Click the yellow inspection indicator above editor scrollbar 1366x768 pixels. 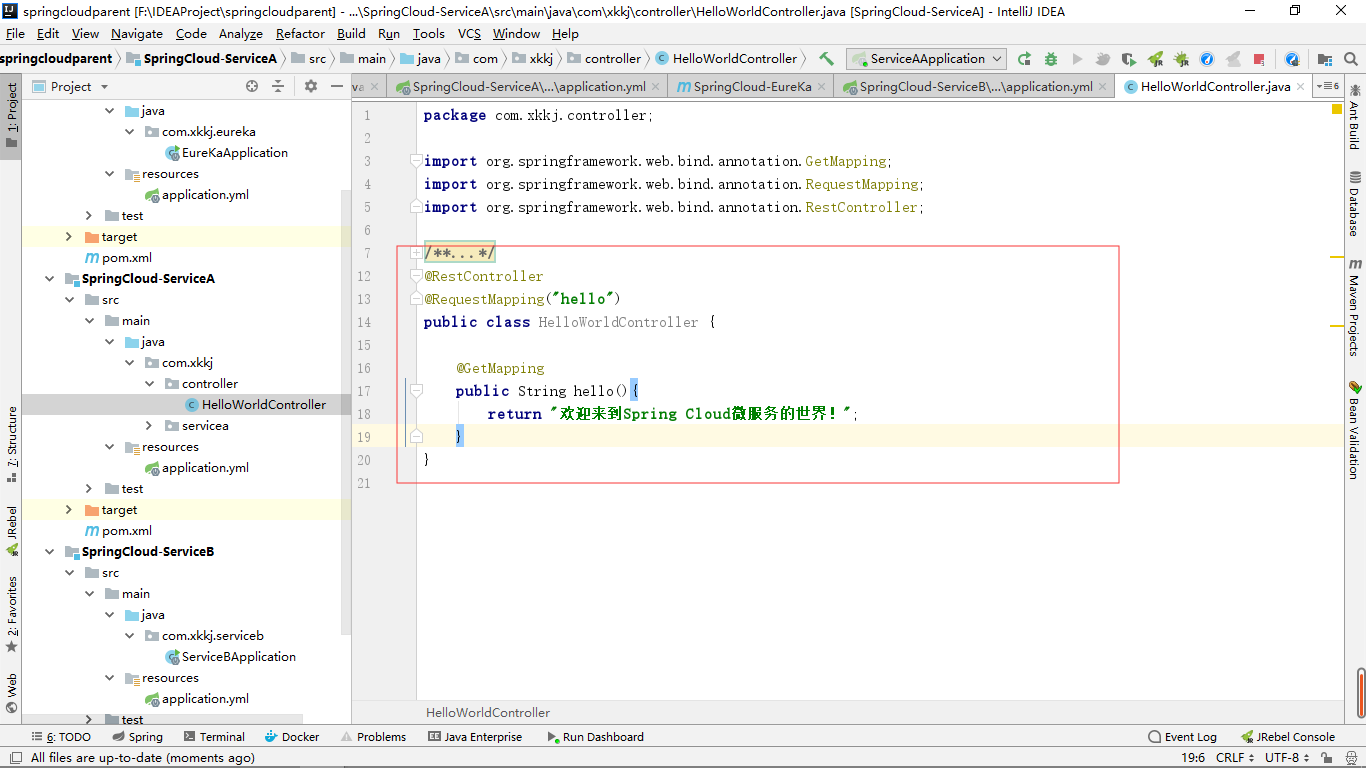click(x=1336, y=109)
